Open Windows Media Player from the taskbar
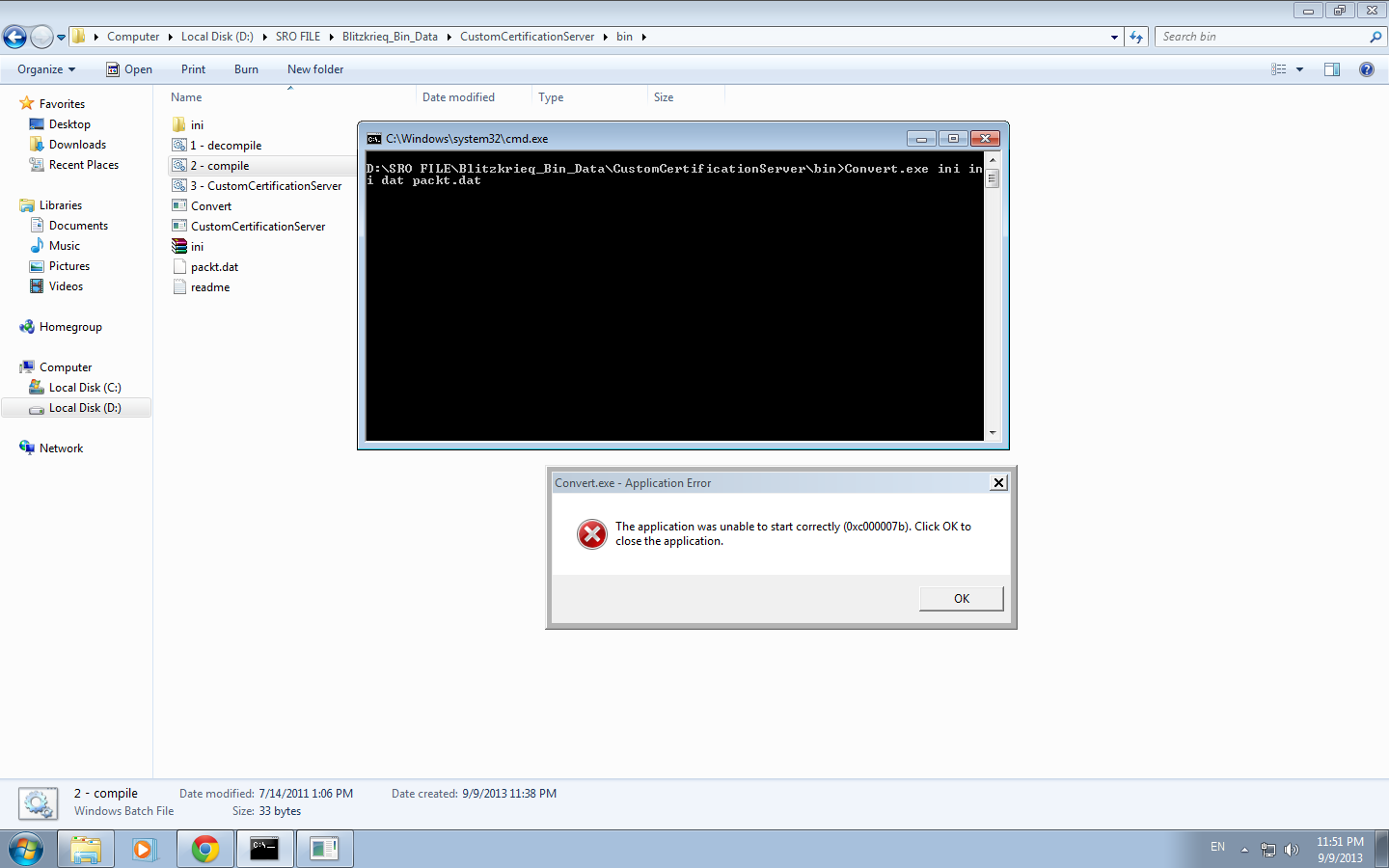The height and width of the screenshot is (868, 1389). click(x=145, y=849)
